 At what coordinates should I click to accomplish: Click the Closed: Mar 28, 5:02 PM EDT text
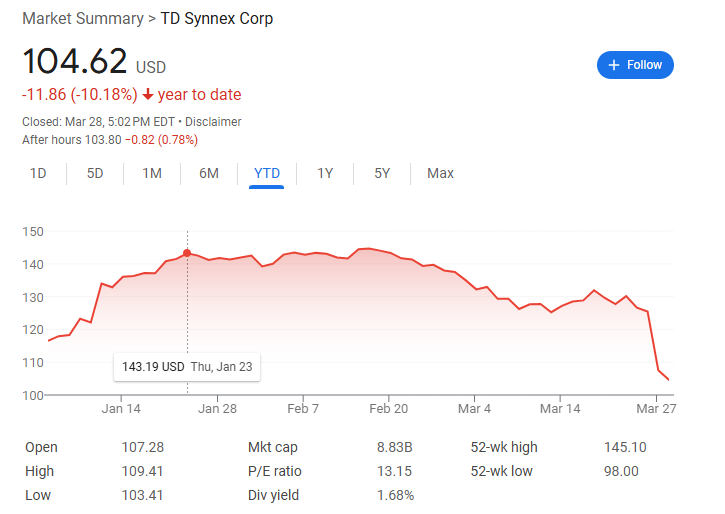pos(98,122)
